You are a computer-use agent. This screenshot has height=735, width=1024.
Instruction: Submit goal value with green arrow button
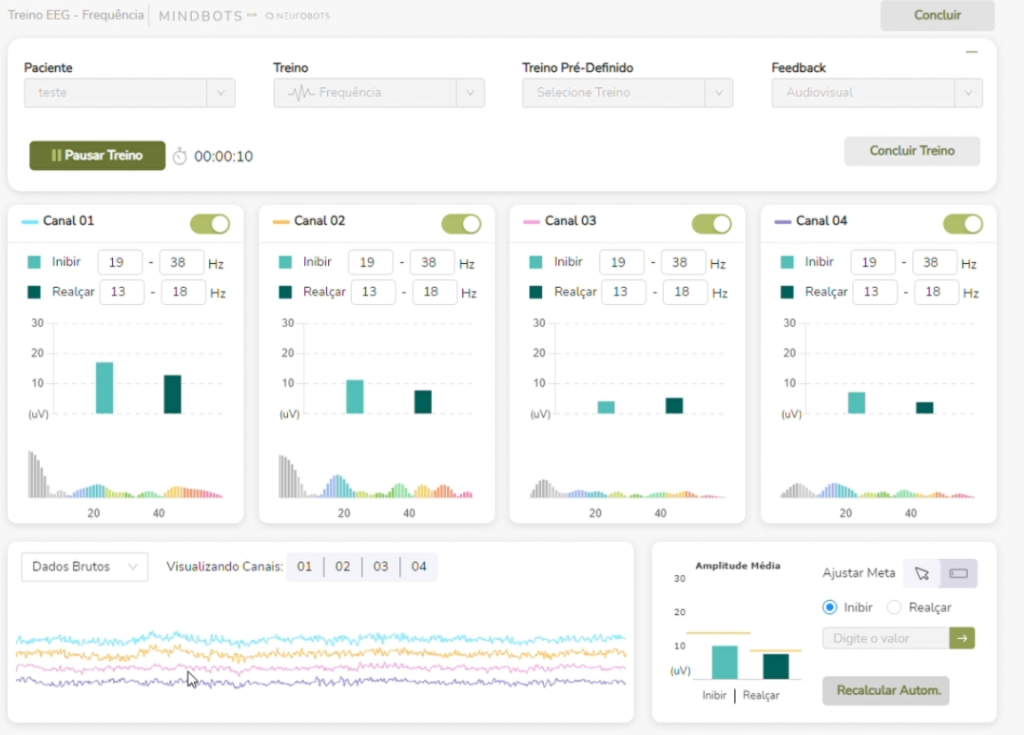[962, 638]
